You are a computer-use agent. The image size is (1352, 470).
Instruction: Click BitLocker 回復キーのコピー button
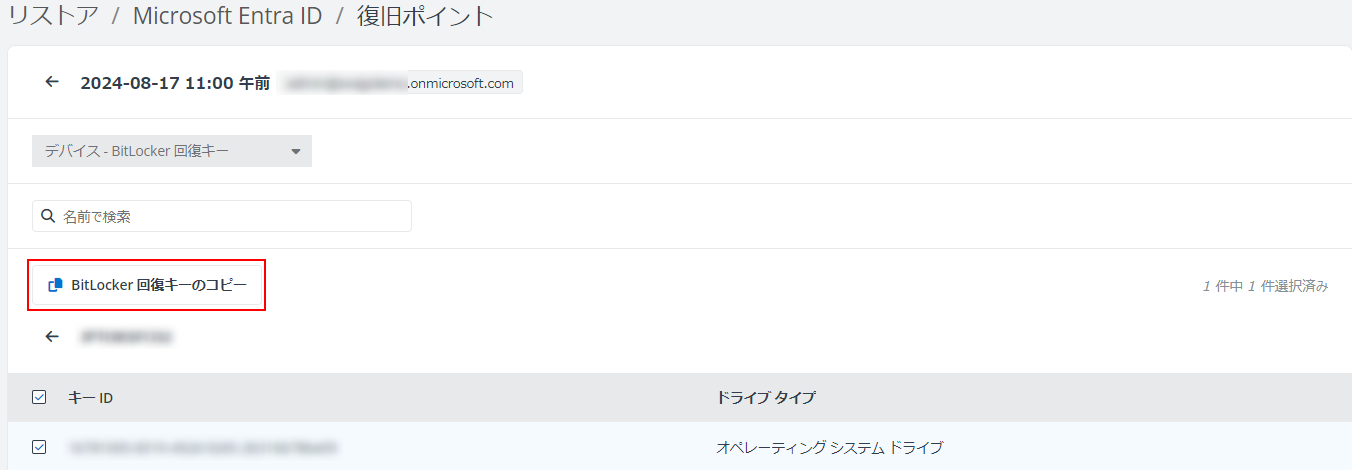(x=148, y=285)
